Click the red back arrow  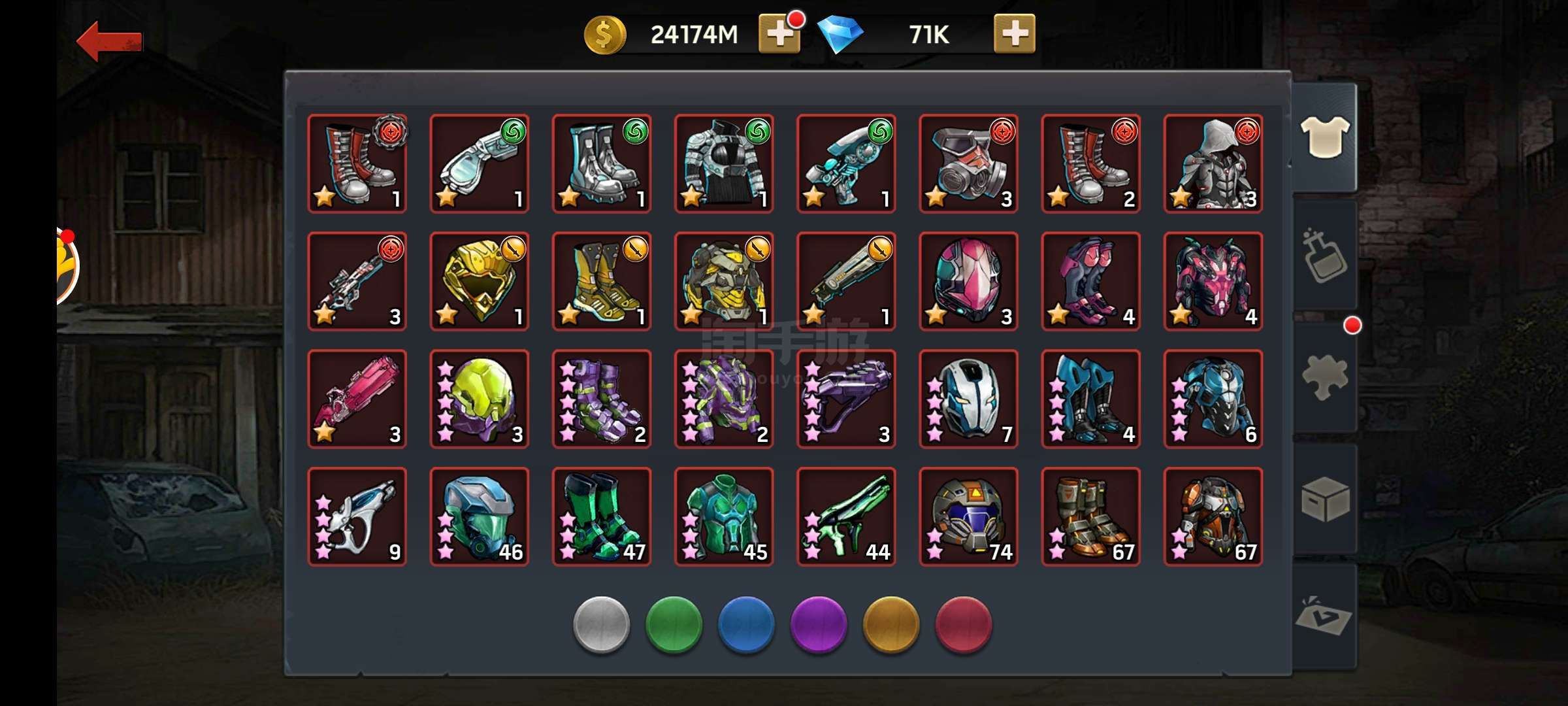point(109,41)
